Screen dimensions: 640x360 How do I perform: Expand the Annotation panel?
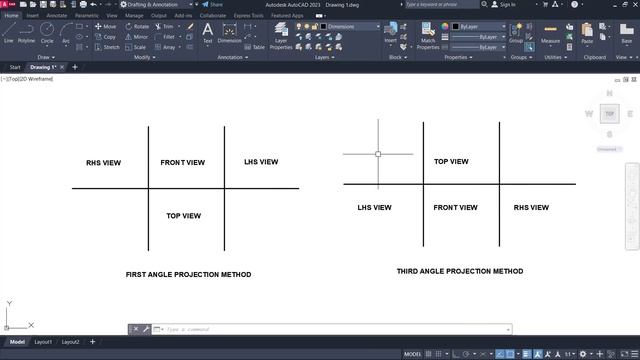[233, 58]
